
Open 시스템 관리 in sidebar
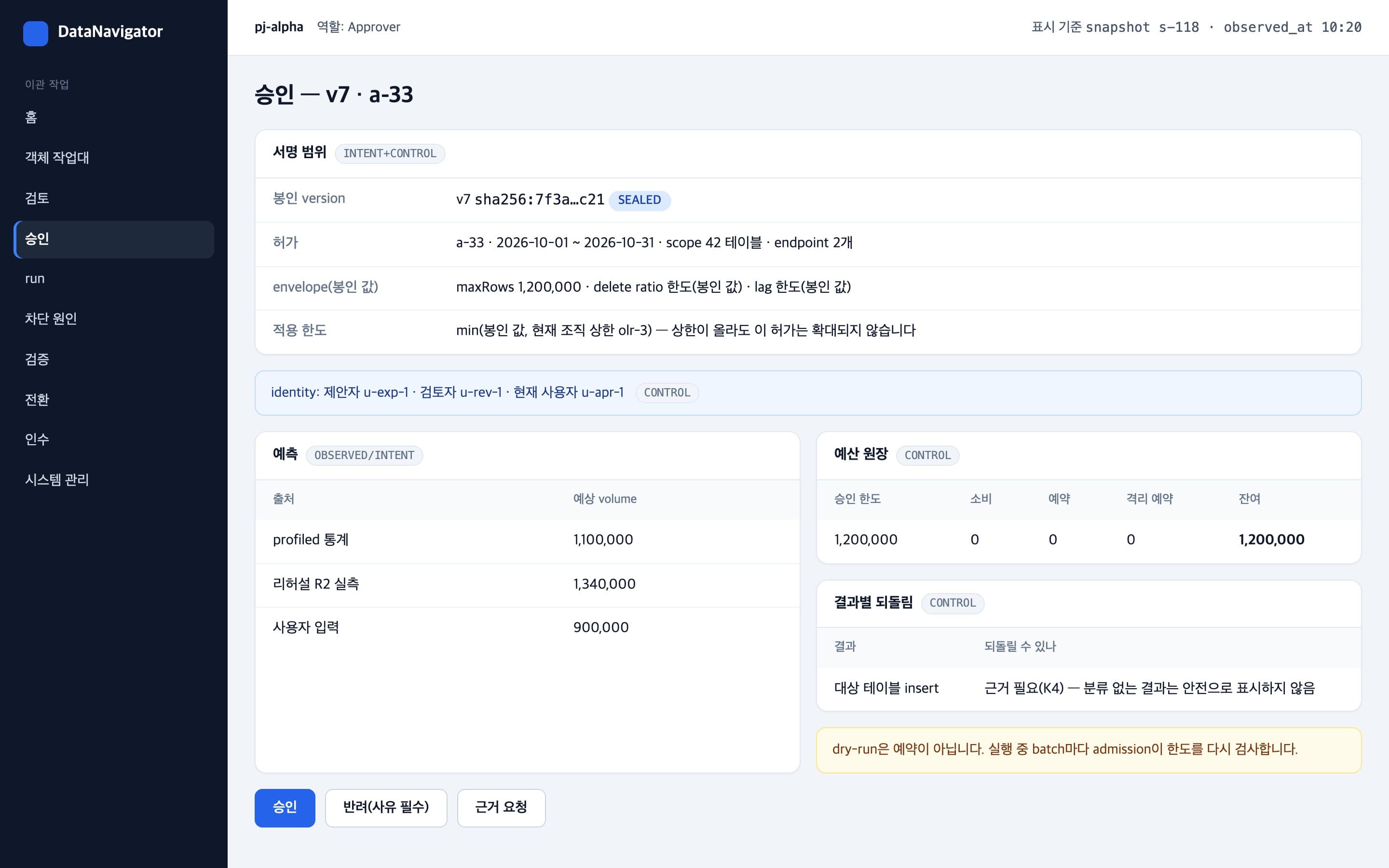coord(114,480)
